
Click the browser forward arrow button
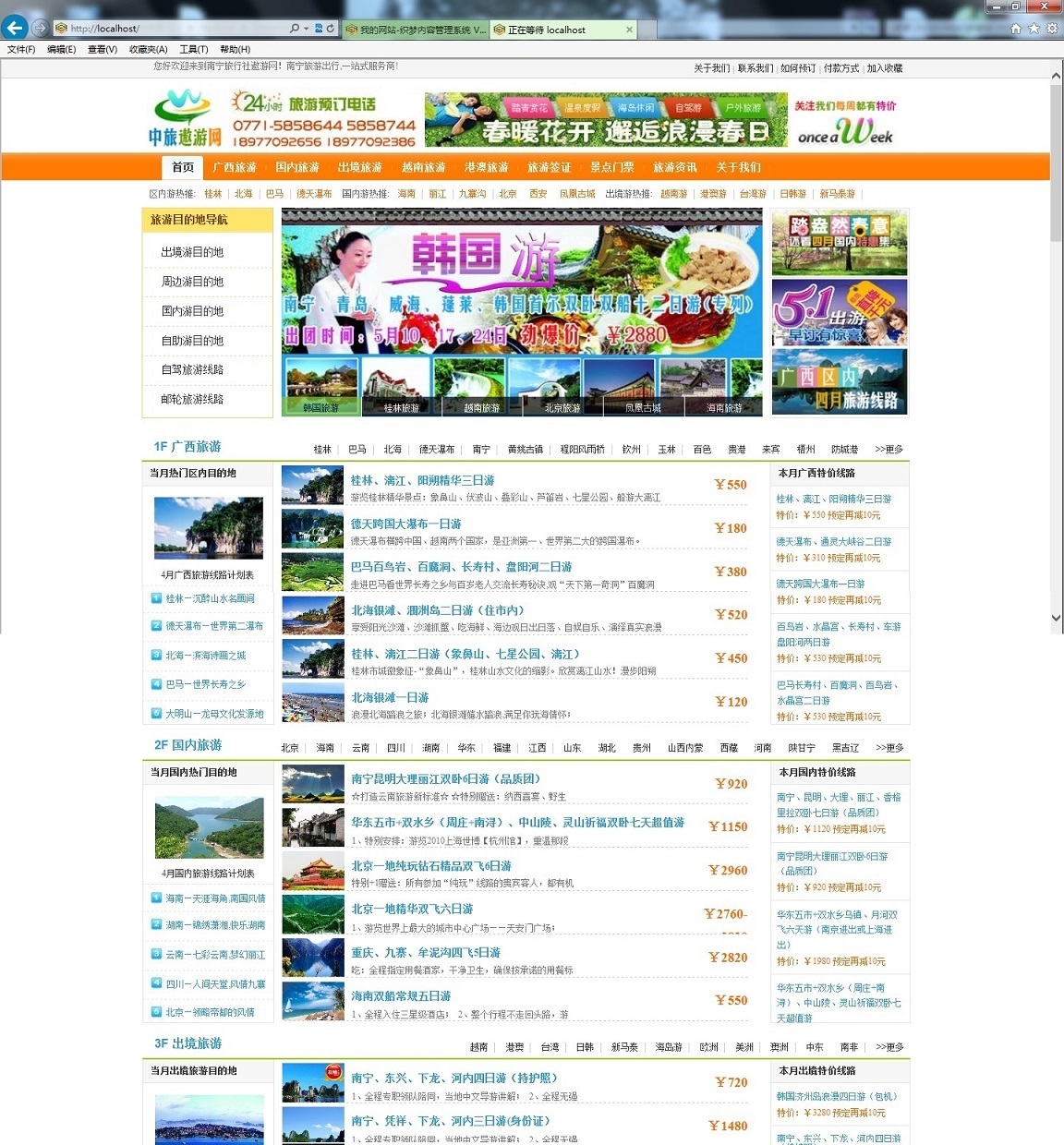pyautogui.click(x=40, y=29)
